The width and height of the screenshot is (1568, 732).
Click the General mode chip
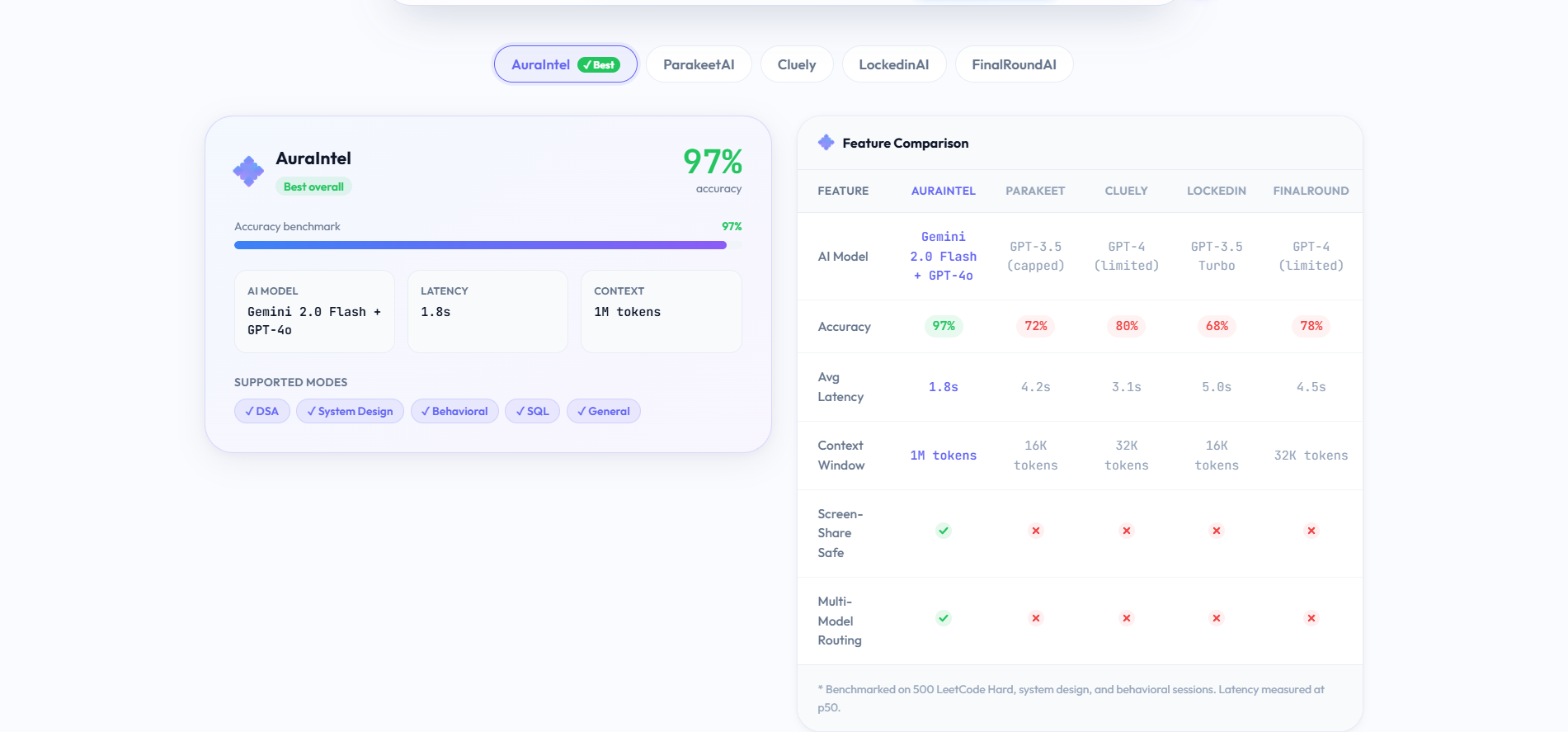604,411
